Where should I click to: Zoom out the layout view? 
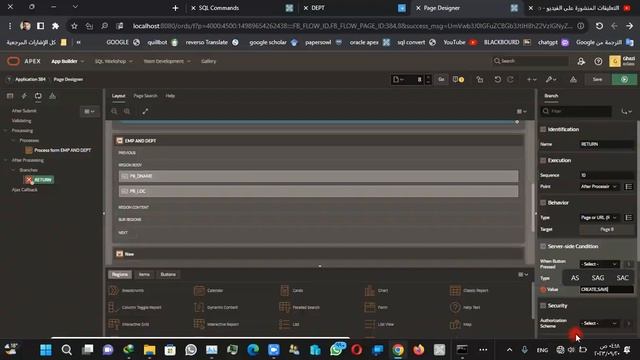[114, 111]
